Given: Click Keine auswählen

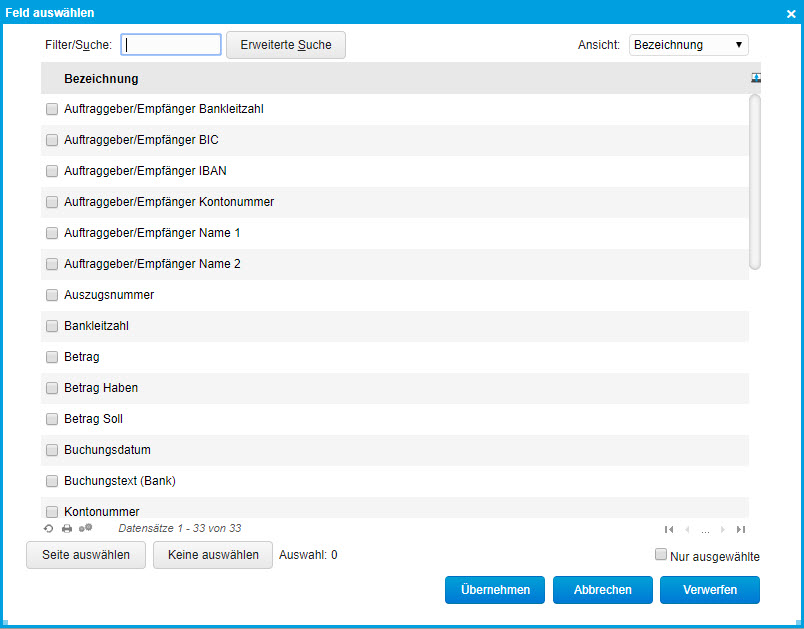Looking at the screenshot, I should point(213,555).
